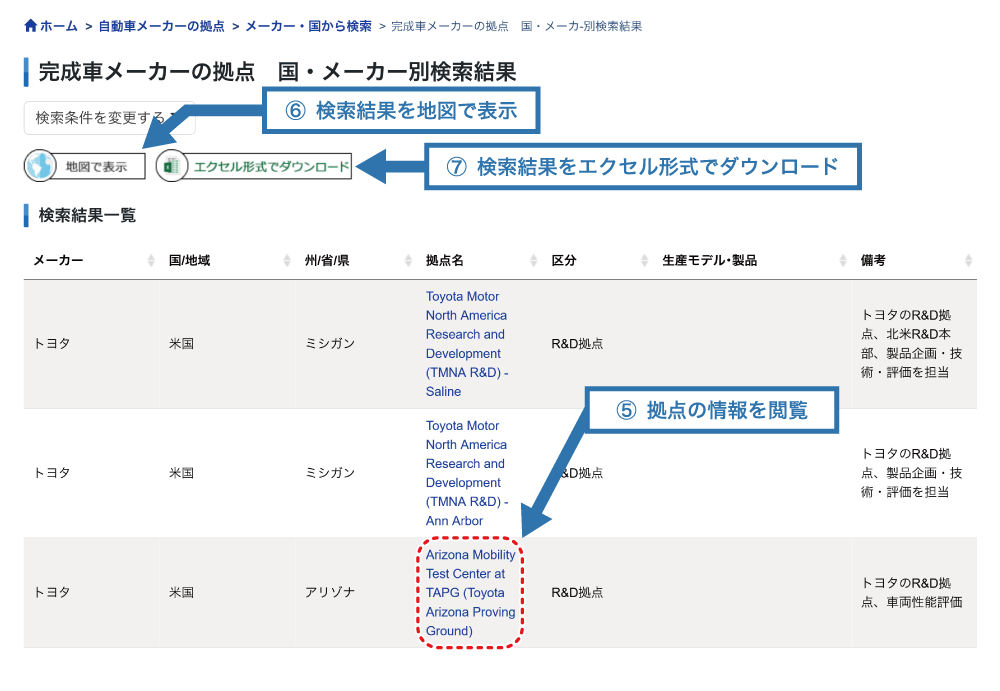
Task: Open 自動車メーカーの拠点 breadcrumb link
Action: coord(161,26)
